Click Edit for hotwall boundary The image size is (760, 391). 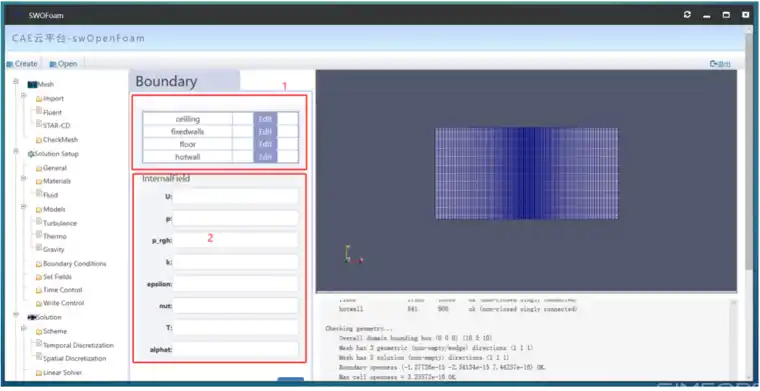(265, 156)
